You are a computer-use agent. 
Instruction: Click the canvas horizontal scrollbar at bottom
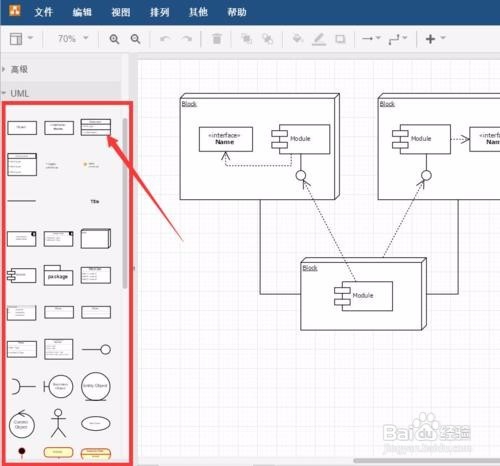[427, 461]
